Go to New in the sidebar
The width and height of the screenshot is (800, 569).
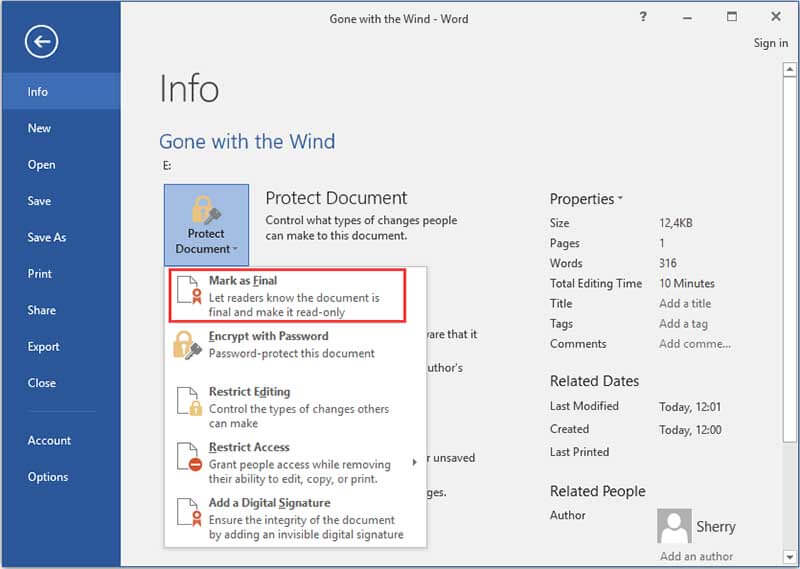point(61,128)
